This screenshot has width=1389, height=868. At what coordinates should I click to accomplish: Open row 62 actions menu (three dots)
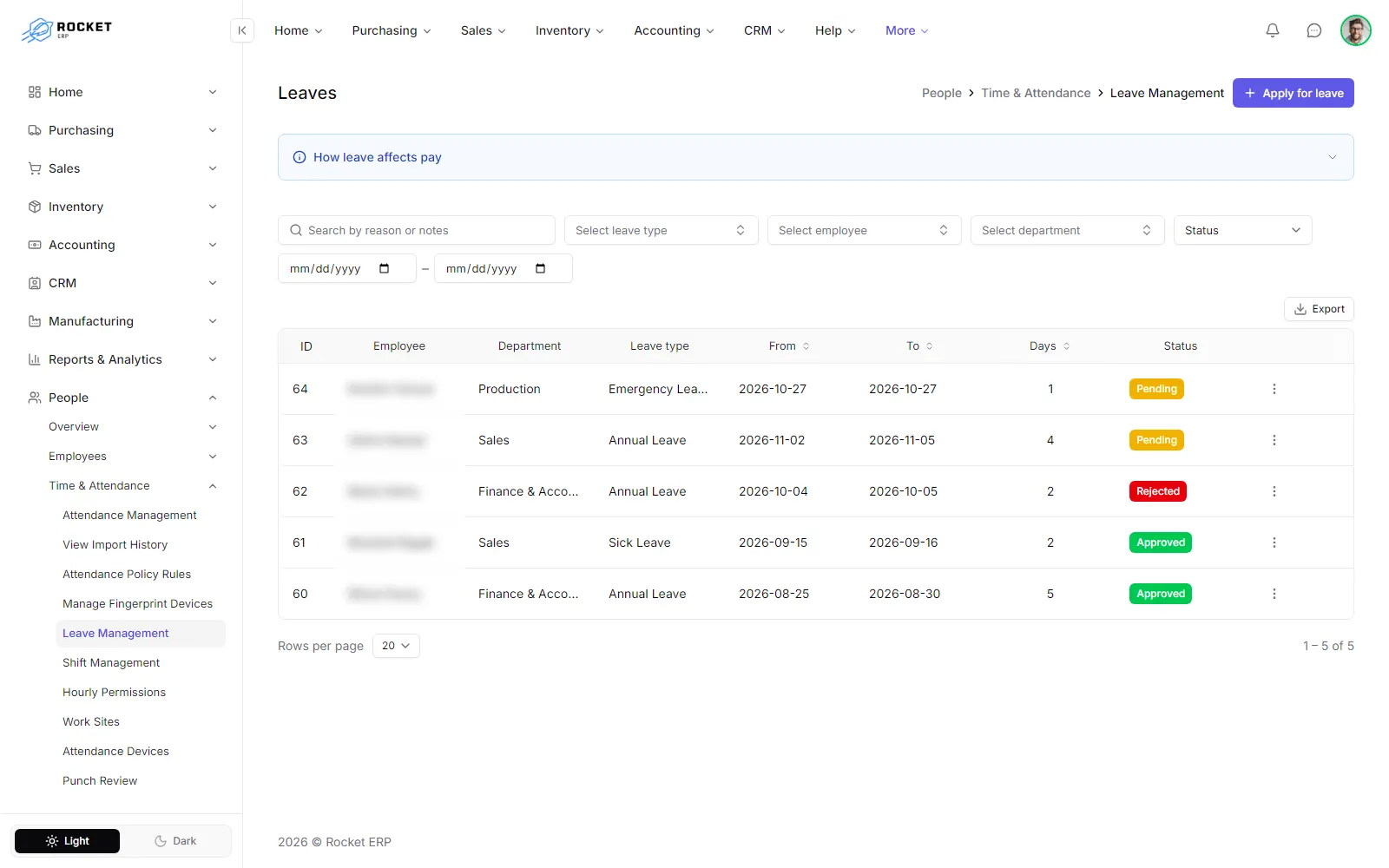pos(1274,491)
